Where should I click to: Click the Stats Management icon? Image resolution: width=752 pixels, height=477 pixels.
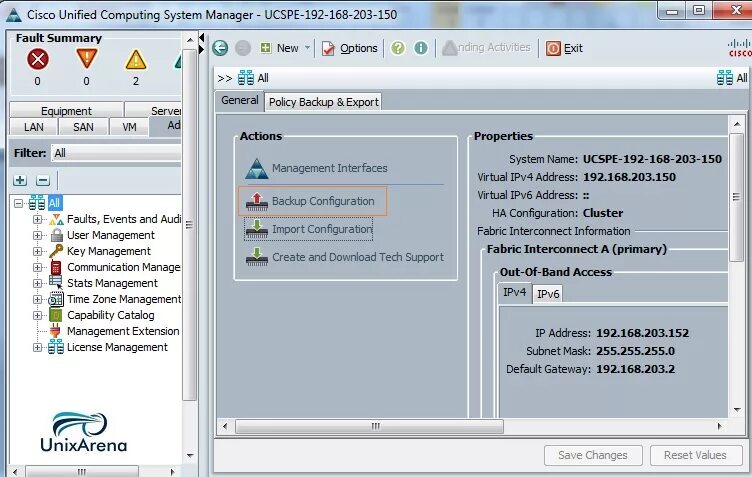[56, 282]
